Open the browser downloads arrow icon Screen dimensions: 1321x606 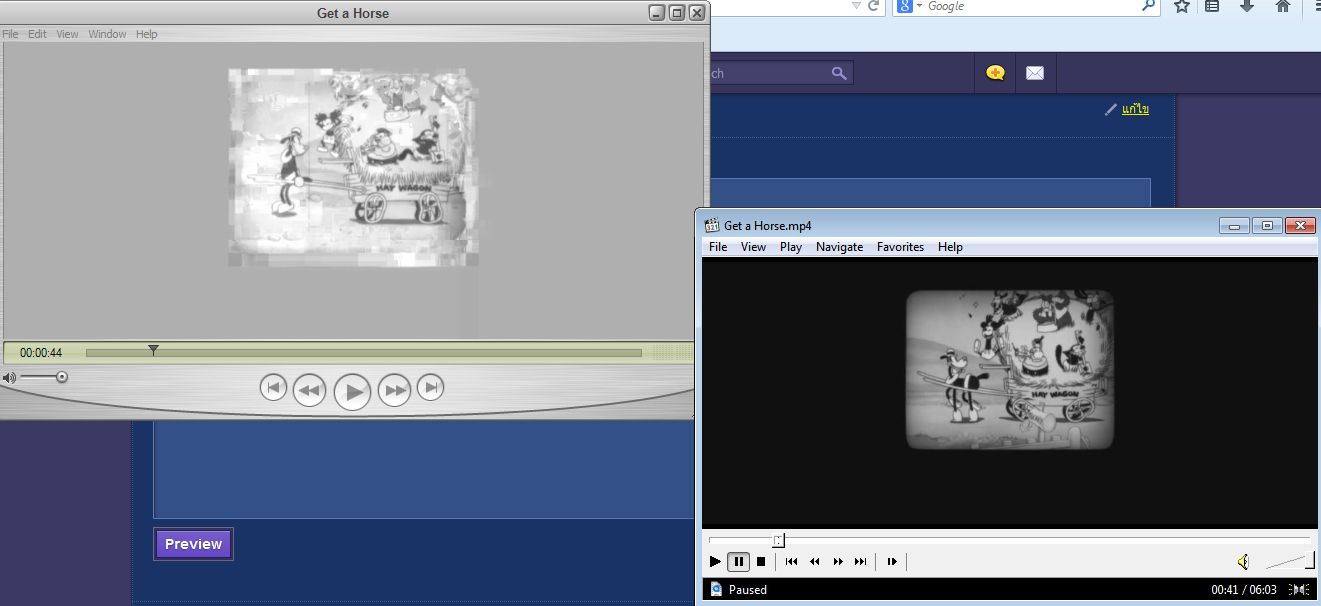click(1246, 6)
